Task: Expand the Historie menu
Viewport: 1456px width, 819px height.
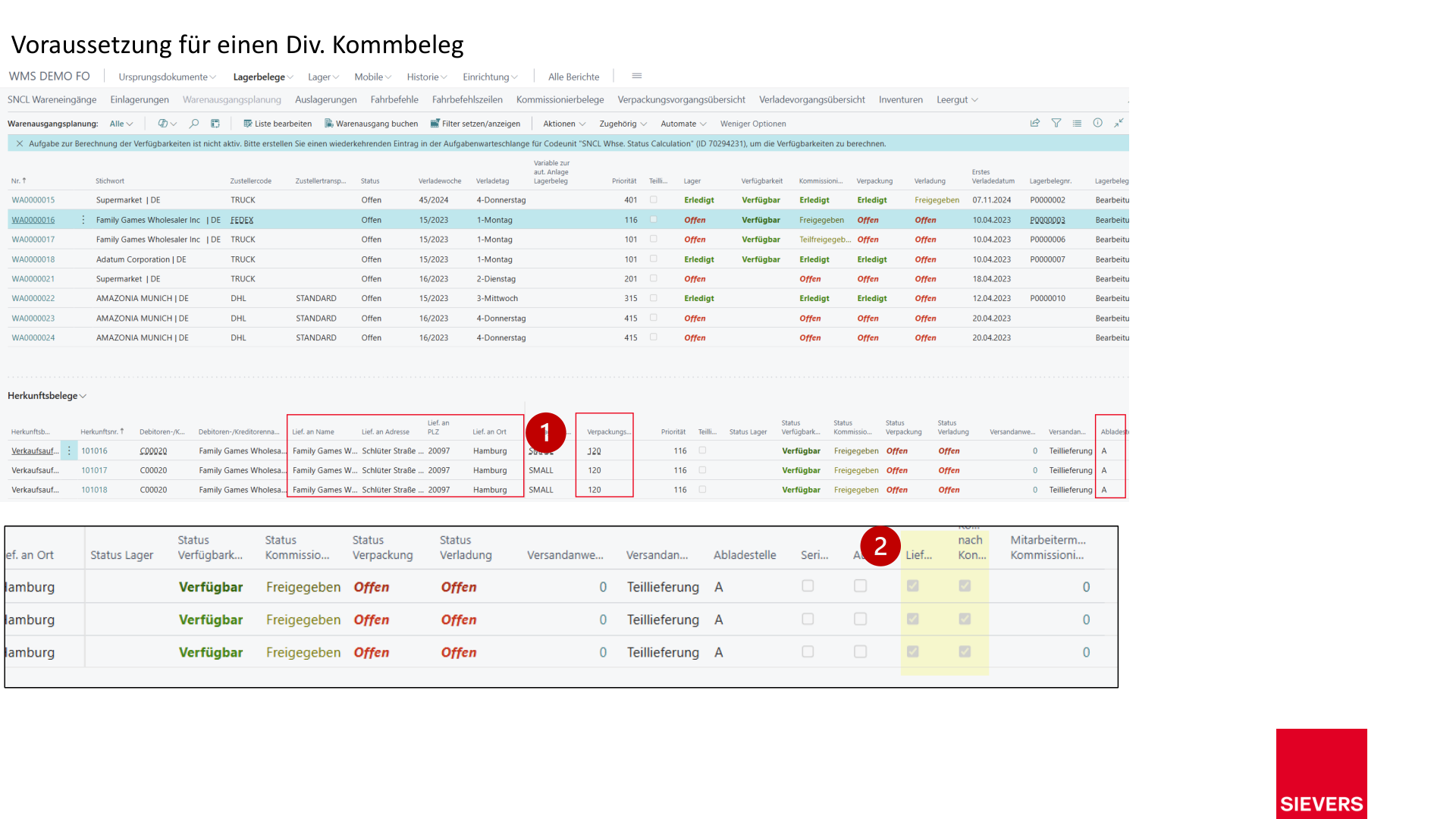Action: pyautogui.click(x=427, y=77)
